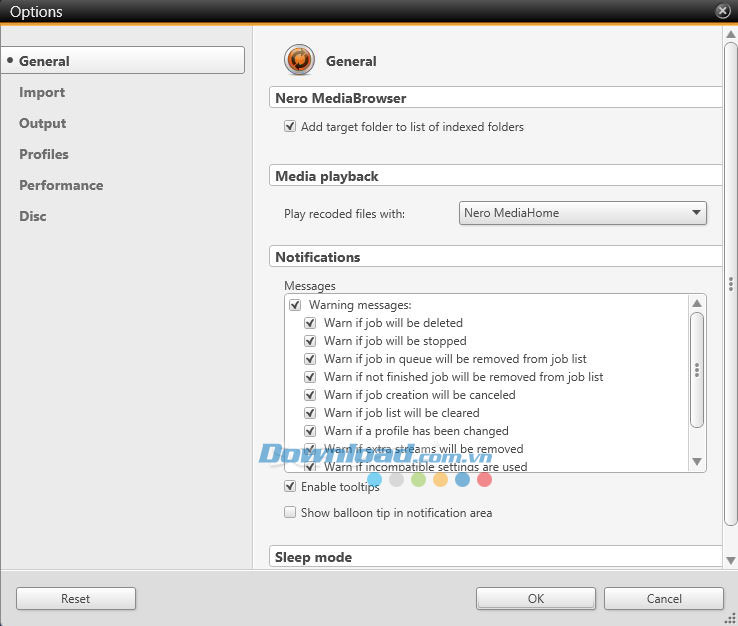Click the Cancel button
738x626 pixels.
[664, 599]
